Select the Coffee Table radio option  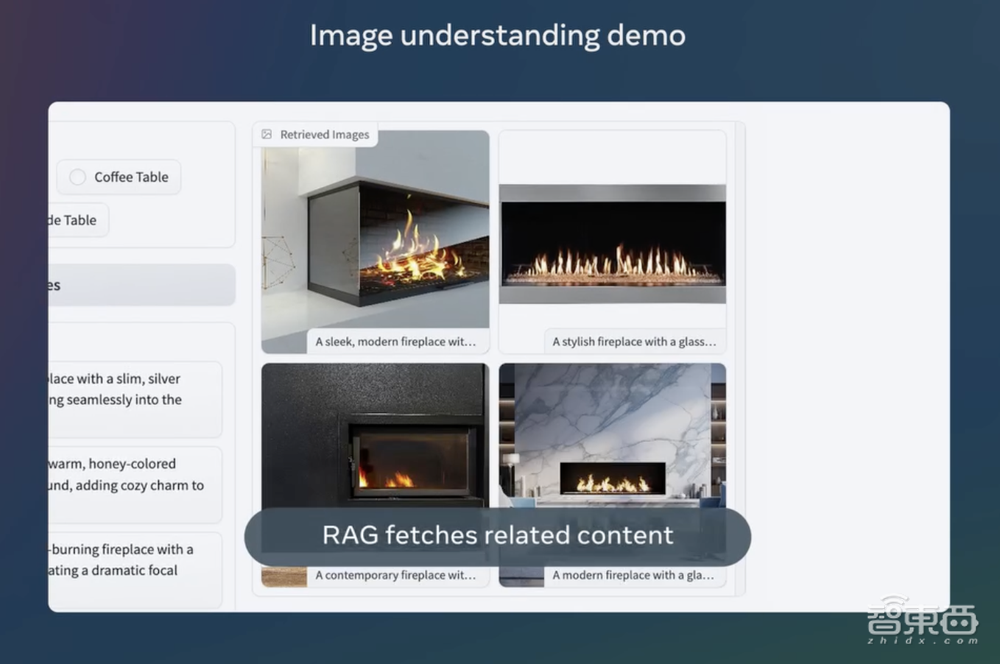pos(78,177)
